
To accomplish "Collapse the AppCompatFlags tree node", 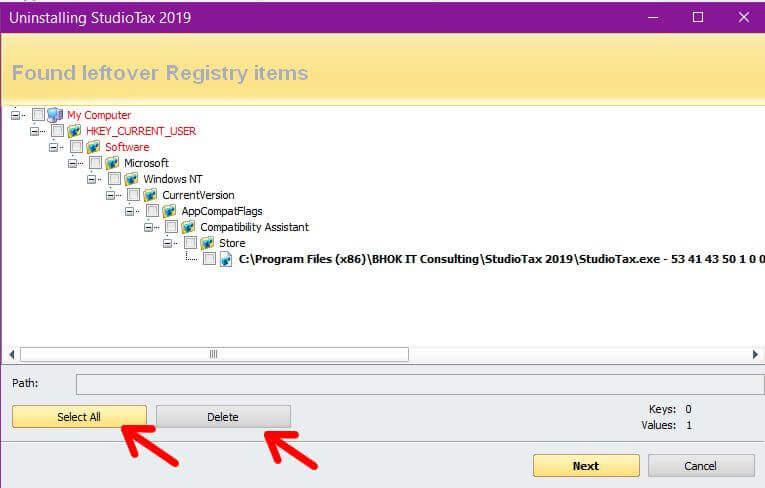I will coord(129,211).
